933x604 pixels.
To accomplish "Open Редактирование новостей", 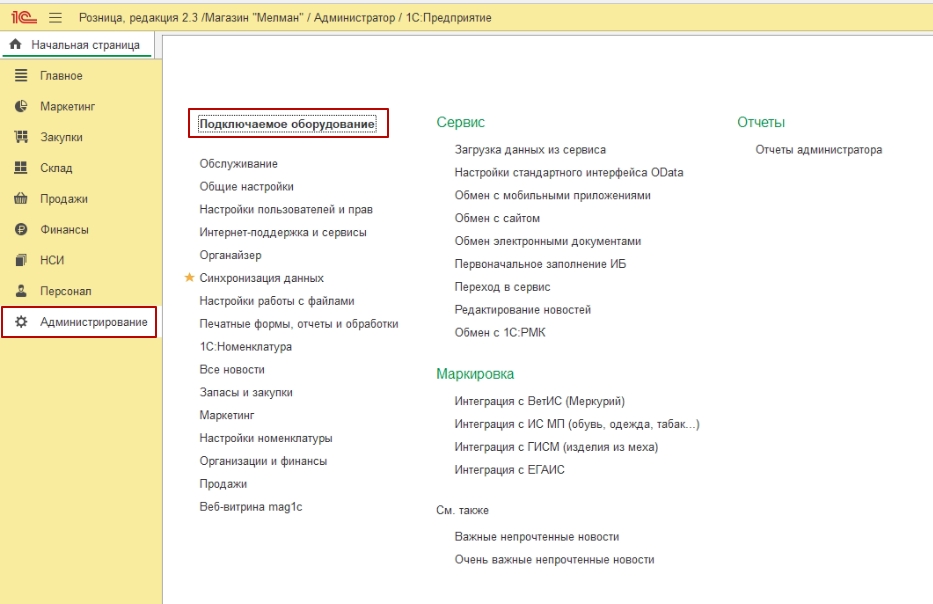I will [x=522, y=310].
